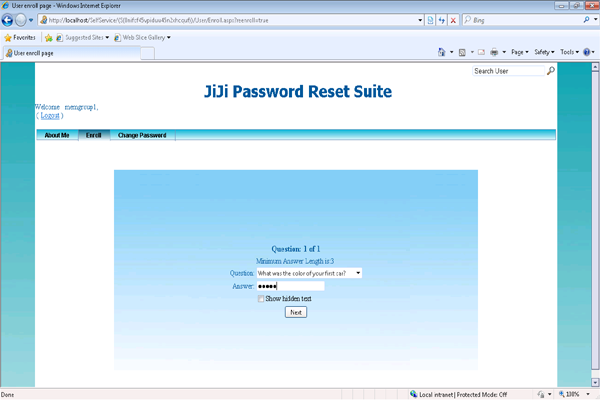Screen dimensions: 600x400
Task: Click the Minimum Answer Length is 3 text
Action: 295,261
